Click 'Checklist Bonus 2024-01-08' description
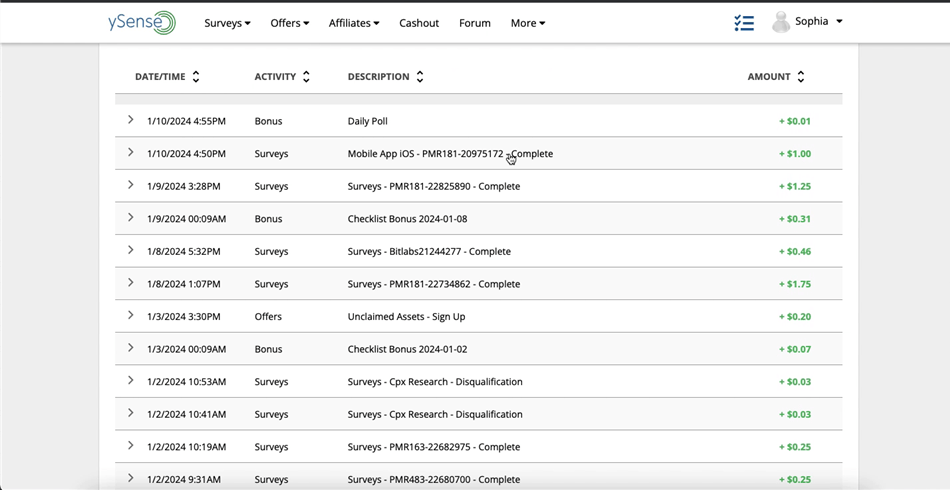The width and height of the screenshot is (950, 490). click(x=407, y=219)
